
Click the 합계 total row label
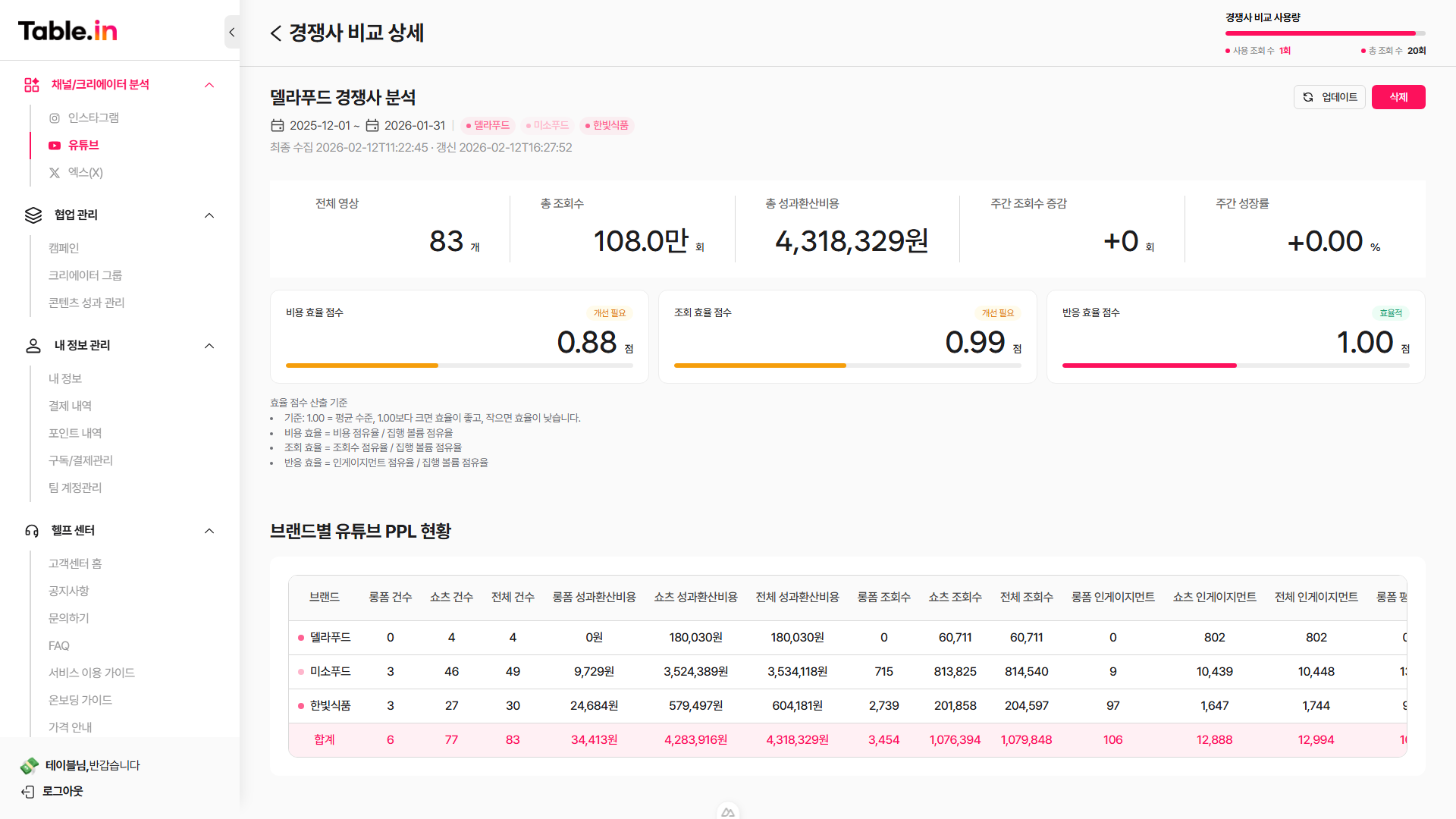325,740
